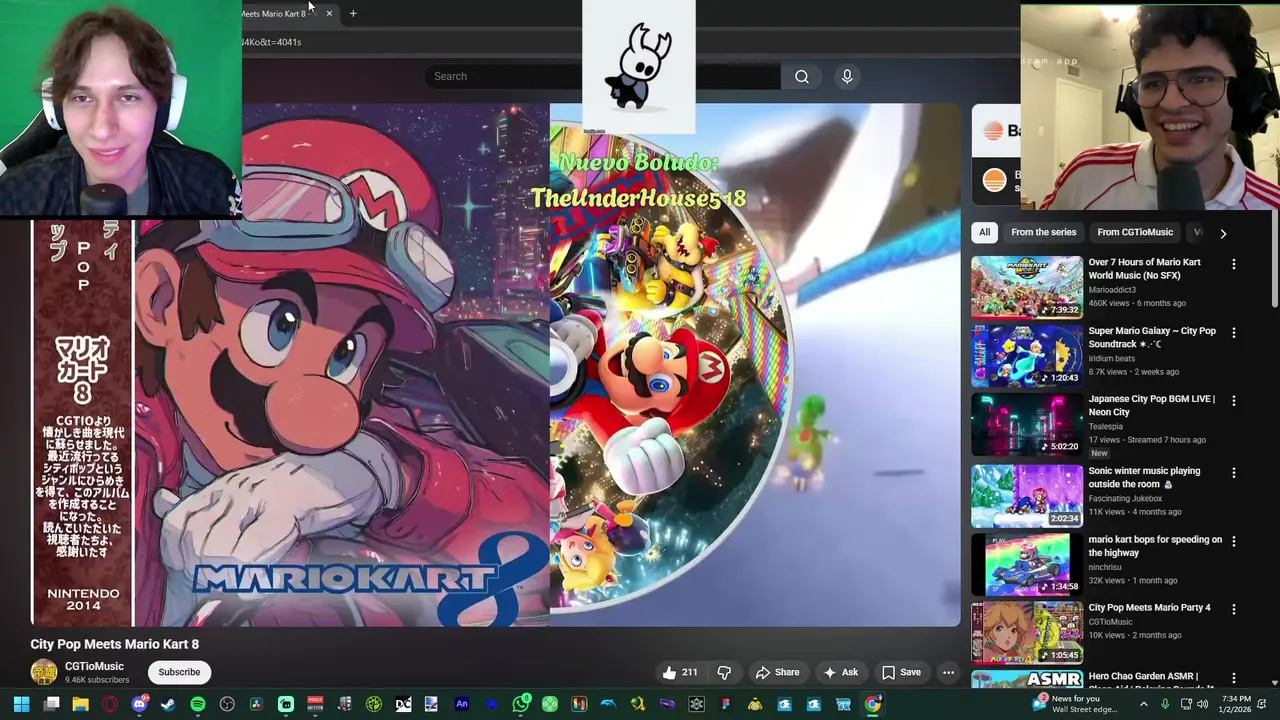Open options for Super Mario Galaxy City Pop video
The width and height of the screenshot is (1280, 720).
tap(1233, 332)
